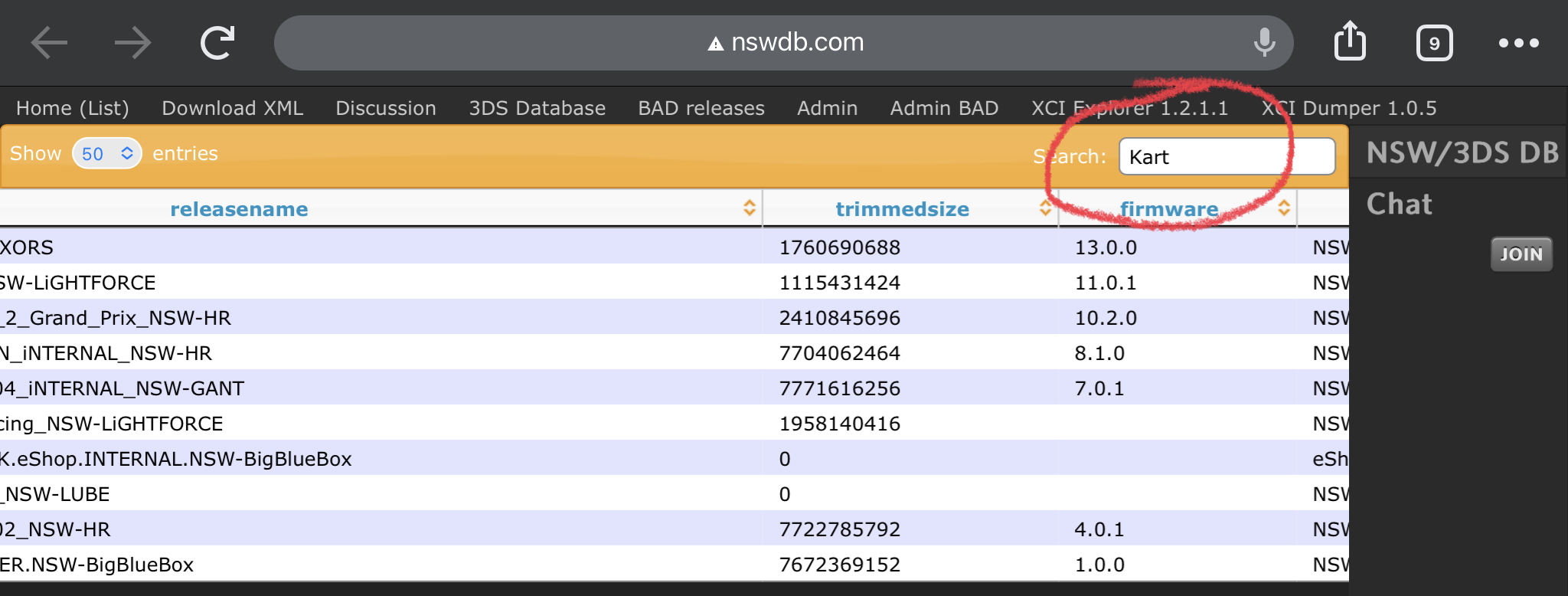This screenshot has width=1568, height=596.
Task: Click the Search field containing Kart
Action: 1227,156
